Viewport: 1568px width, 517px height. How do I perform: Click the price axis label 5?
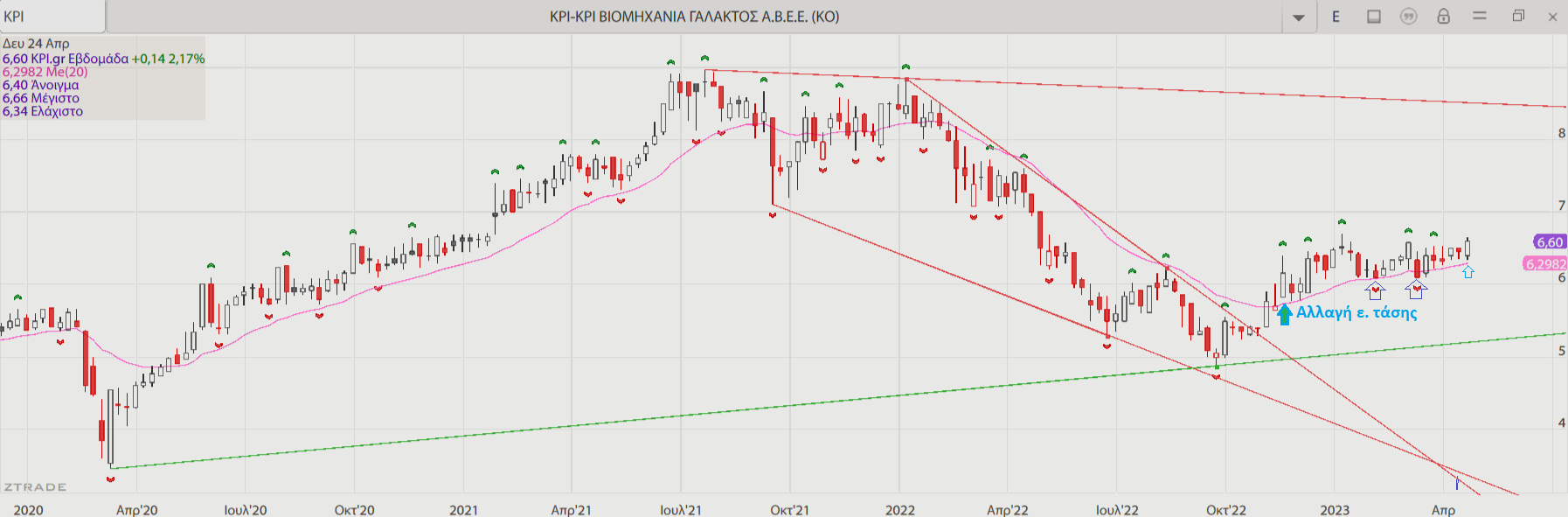(1561, 351)
